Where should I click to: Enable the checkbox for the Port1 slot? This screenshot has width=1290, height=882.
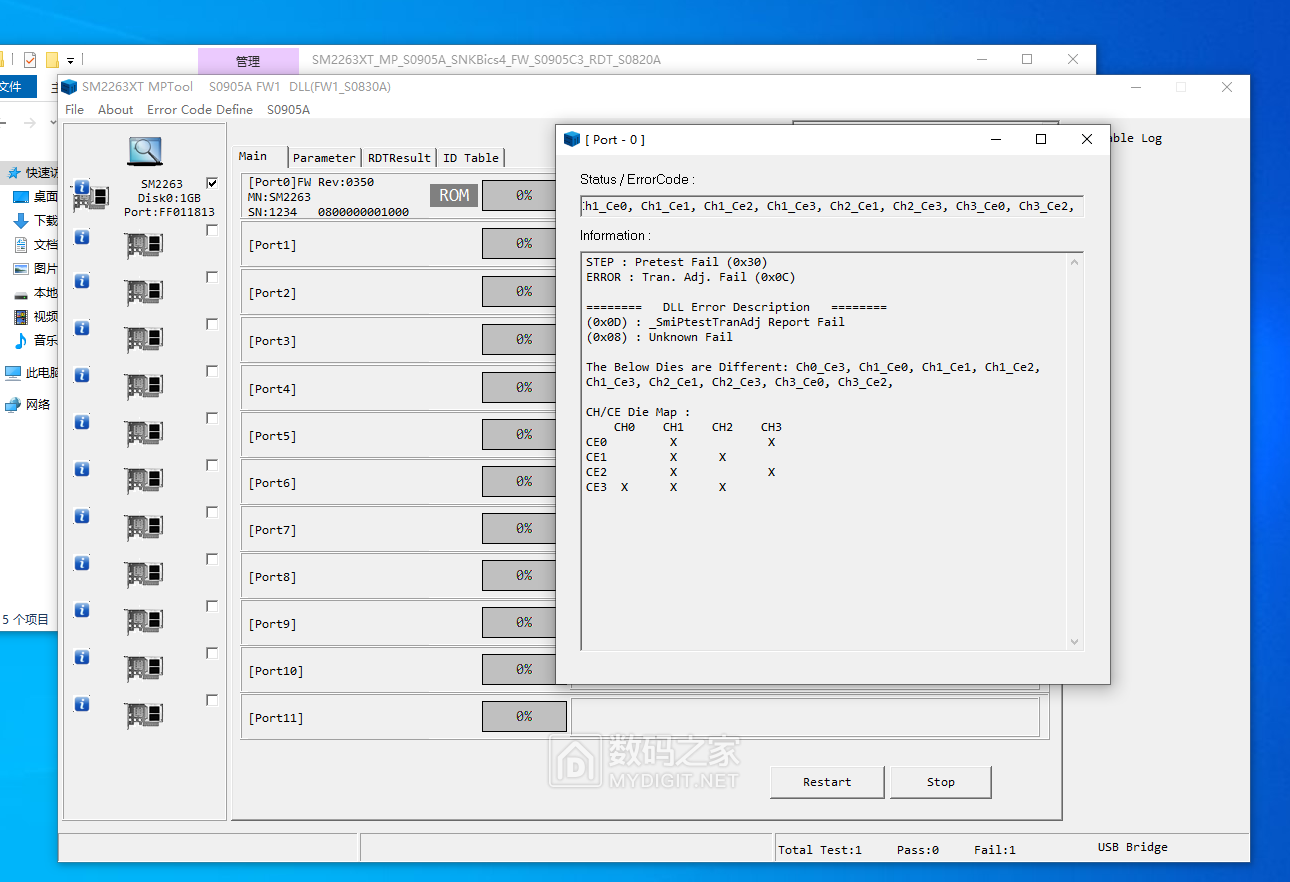[211, 230]
